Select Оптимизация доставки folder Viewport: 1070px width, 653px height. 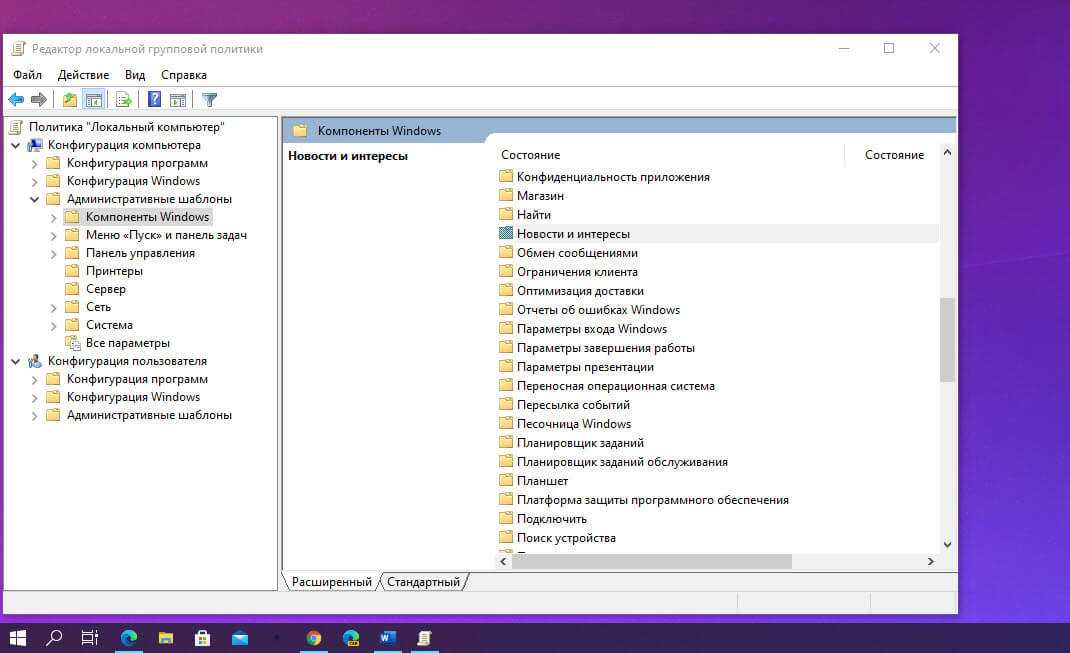tap(580, 291)
